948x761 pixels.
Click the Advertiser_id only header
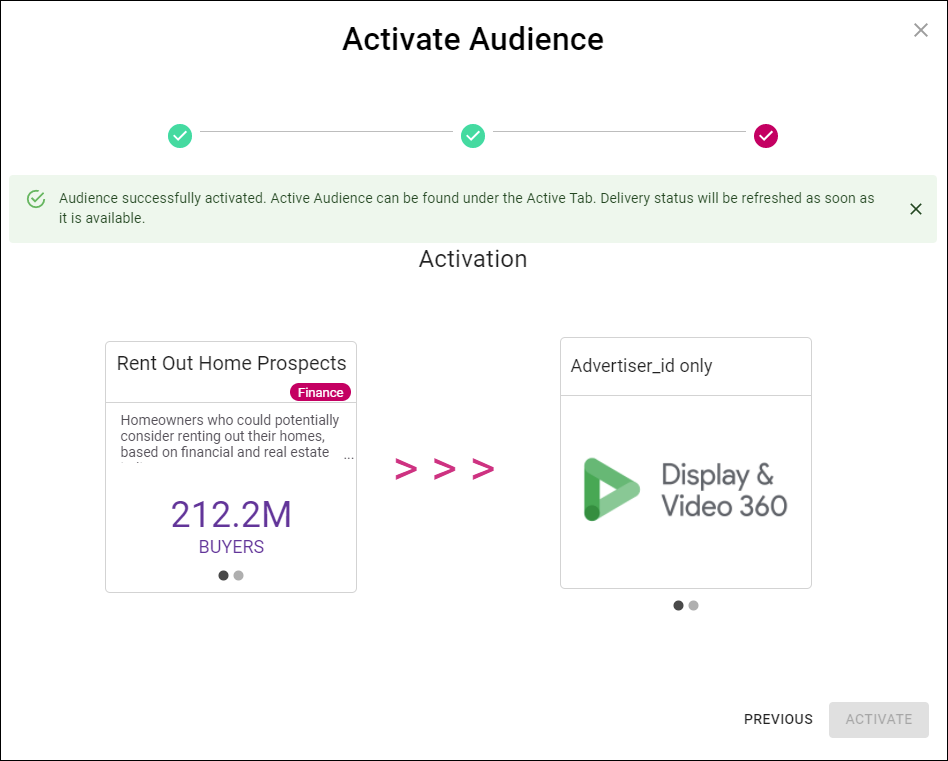641,366
